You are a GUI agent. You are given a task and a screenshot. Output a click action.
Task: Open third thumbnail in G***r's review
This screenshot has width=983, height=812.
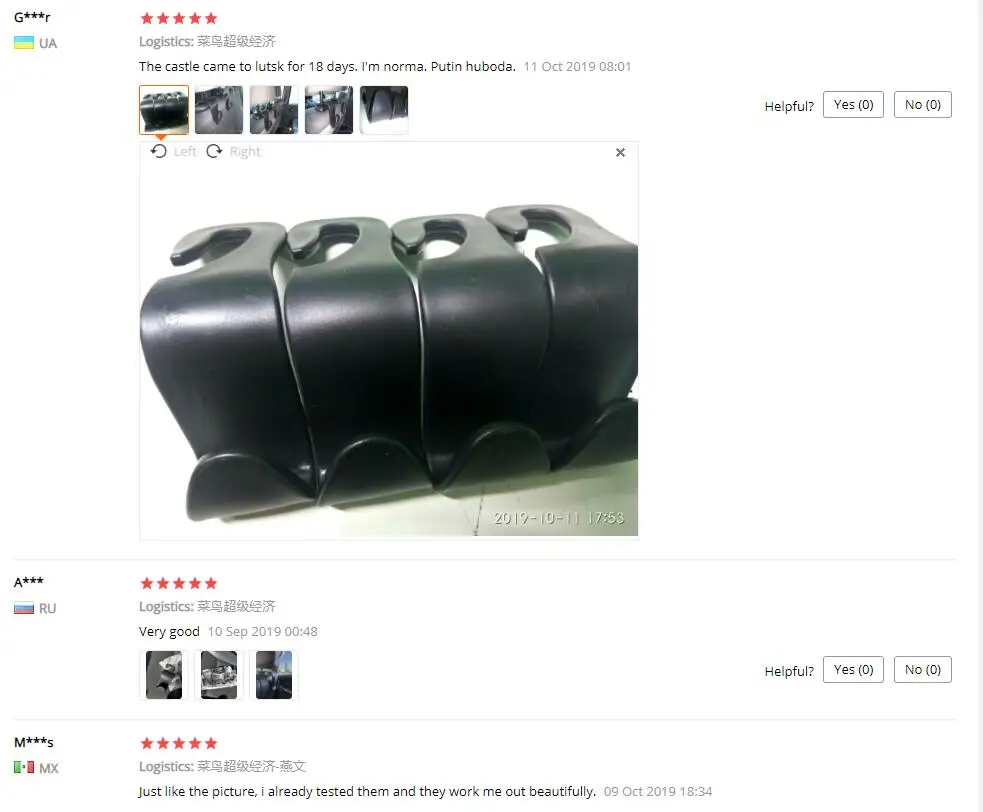point(274,110)
